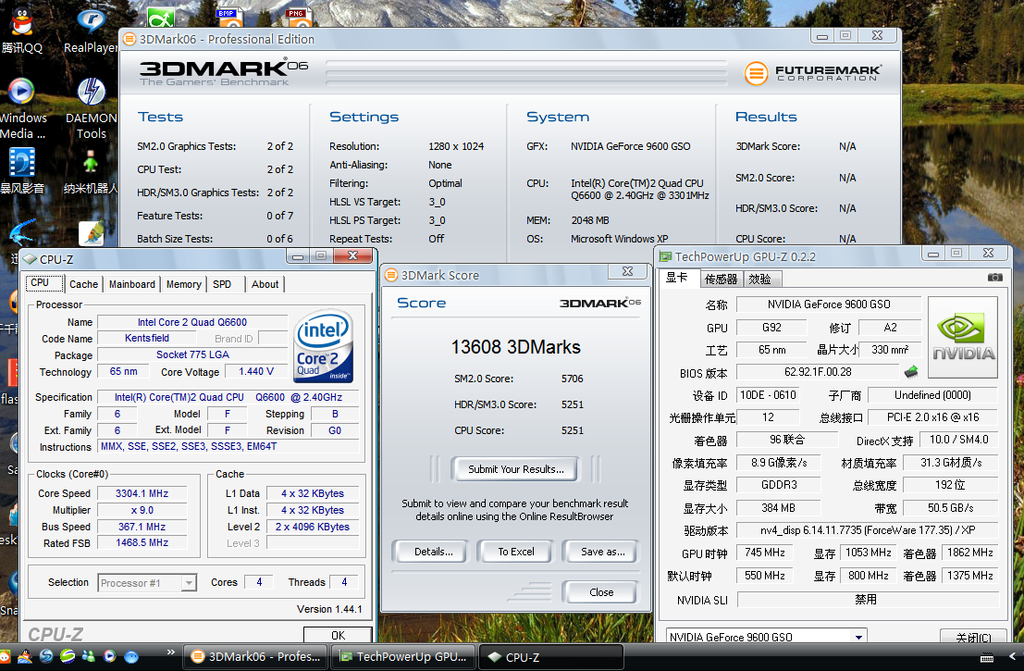The width and height of the screenshot is (1024, 671).
Task: Open the About tab in CPU-Z
Action: (x=265, y=284)
